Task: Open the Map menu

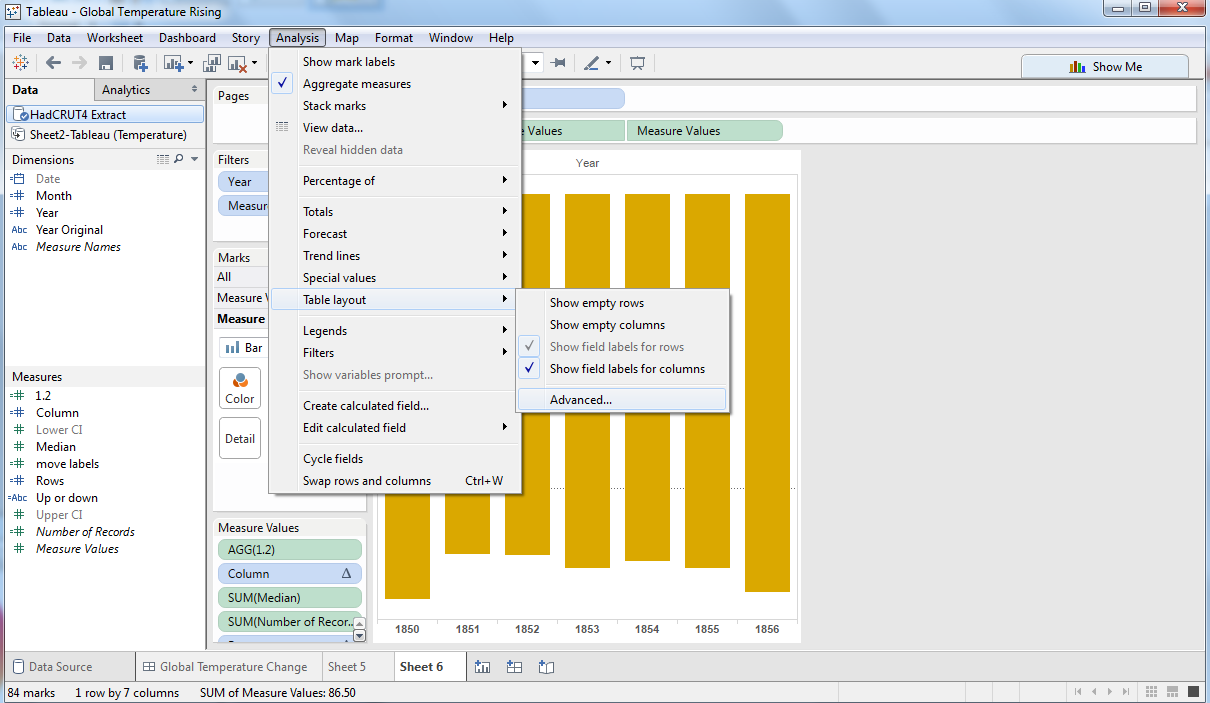Action: coord(347,38)
